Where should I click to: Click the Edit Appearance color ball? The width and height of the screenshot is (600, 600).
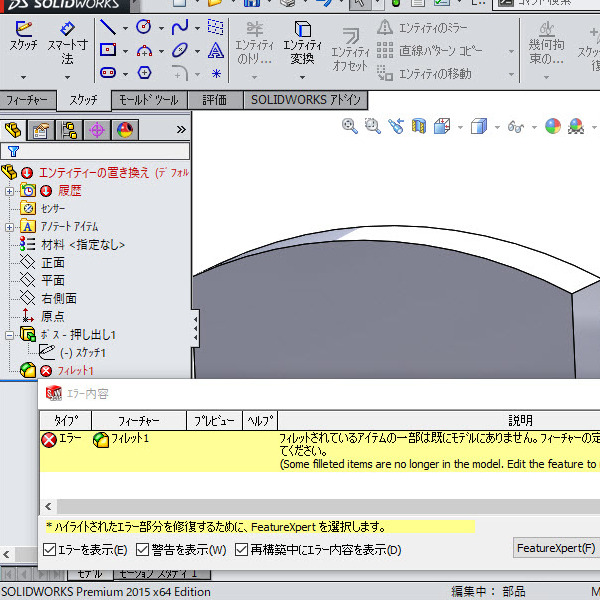553,126
